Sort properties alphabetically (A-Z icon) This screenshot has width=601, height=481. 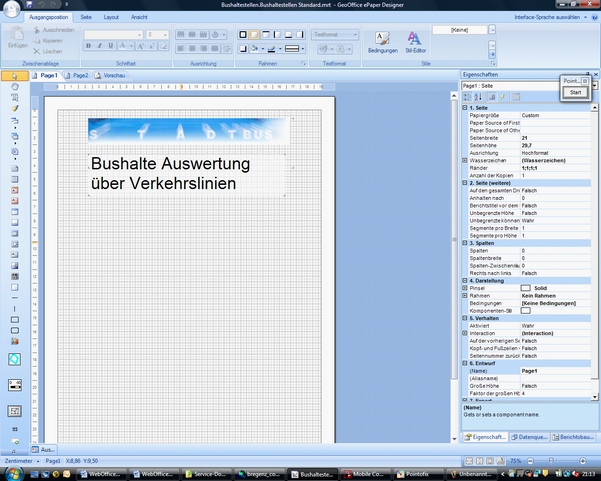(478, 97)
